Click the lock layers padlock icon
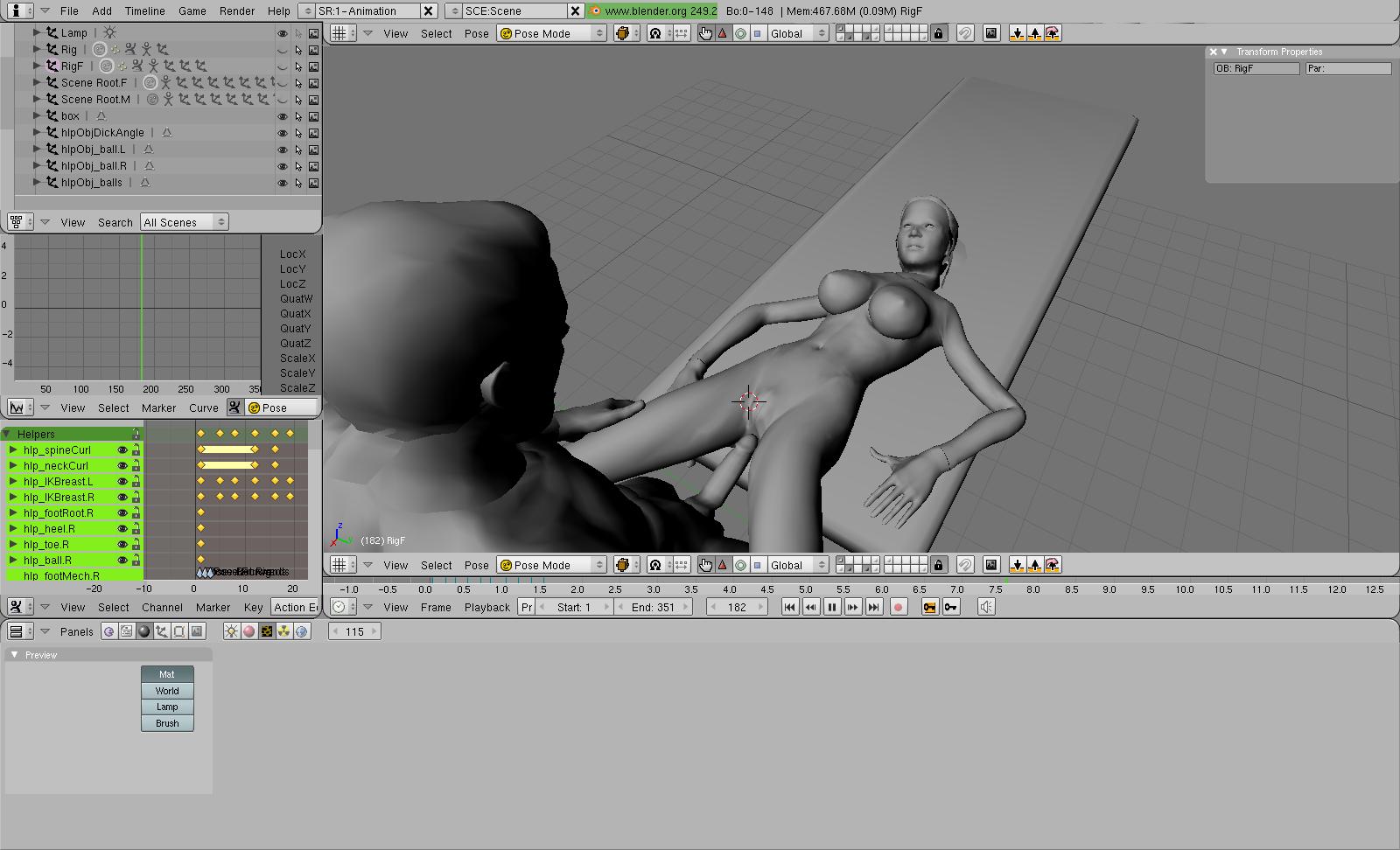This screenshot has width=1400, height=850. pos(939,33)
